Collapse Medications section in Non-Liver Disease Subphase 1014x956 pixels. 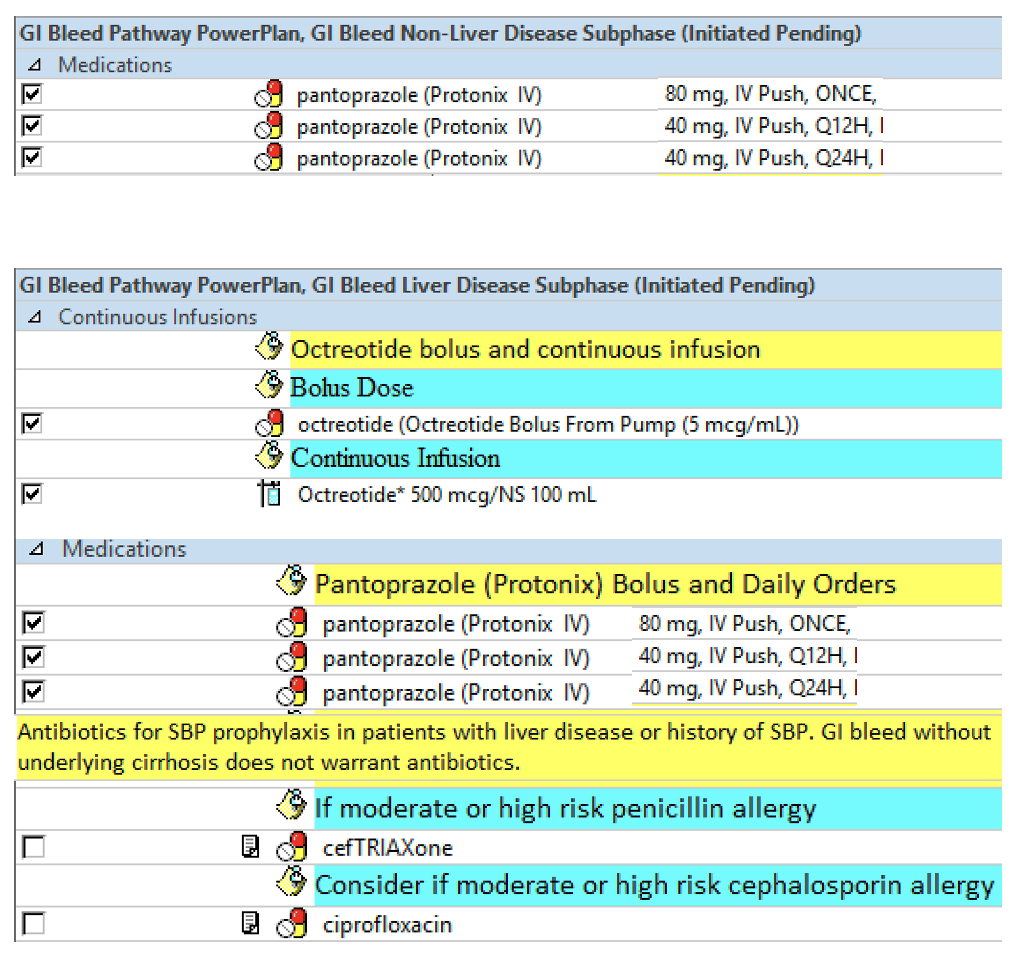[x=36, y=66]
